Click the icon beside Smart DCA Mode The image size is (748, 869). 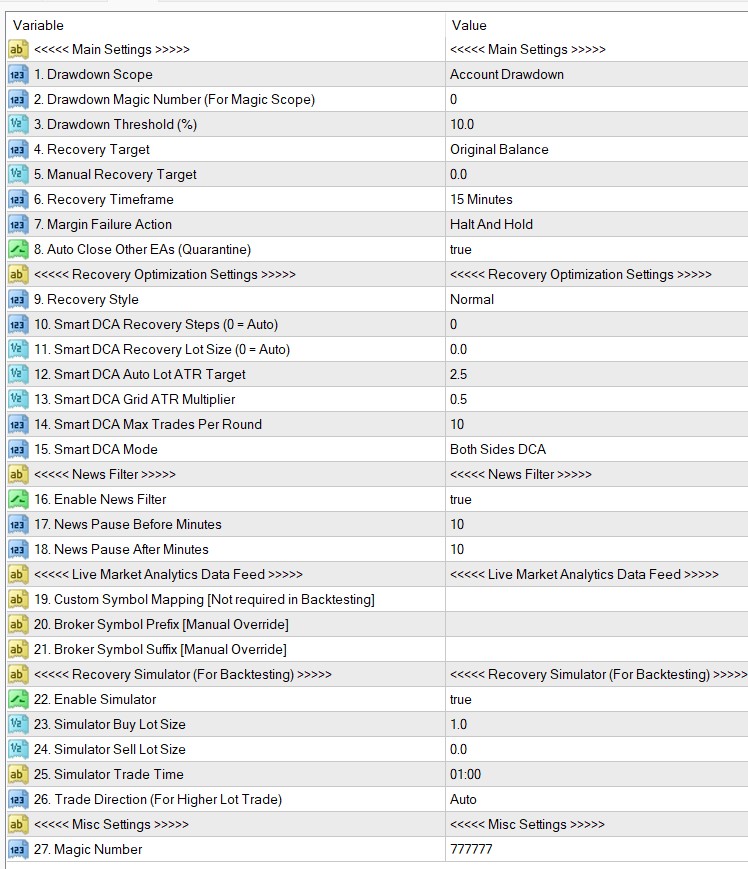click(x=18, y=449)
